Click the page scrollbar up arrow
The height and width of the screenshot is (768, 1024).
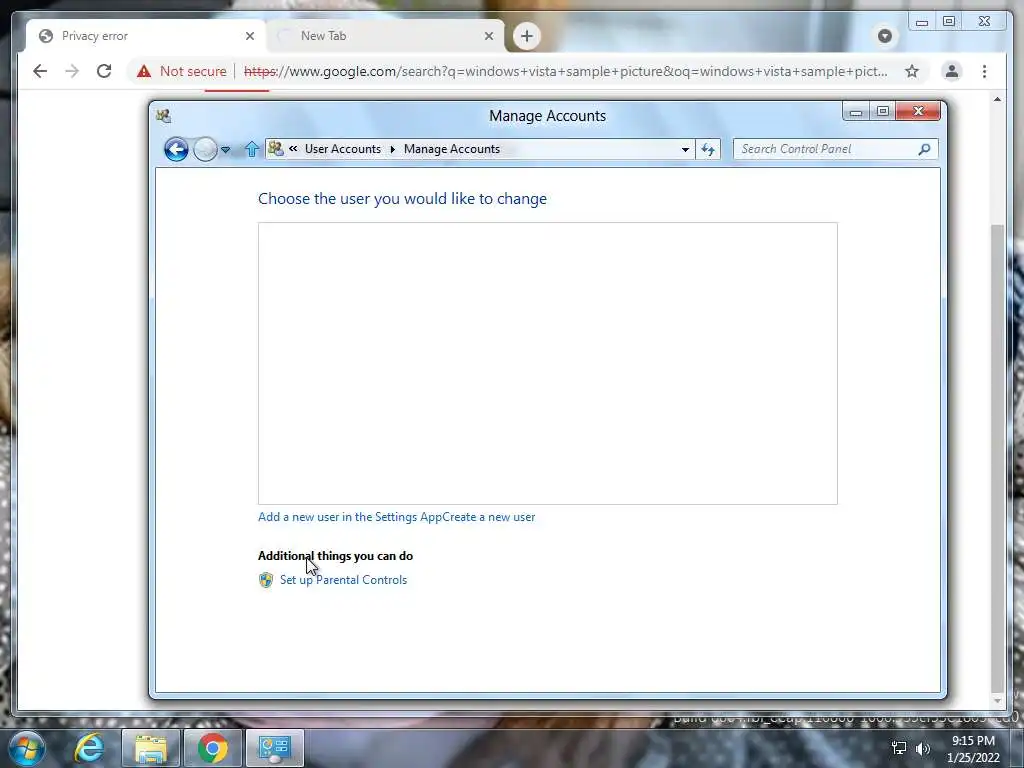[x=997, y=99]
